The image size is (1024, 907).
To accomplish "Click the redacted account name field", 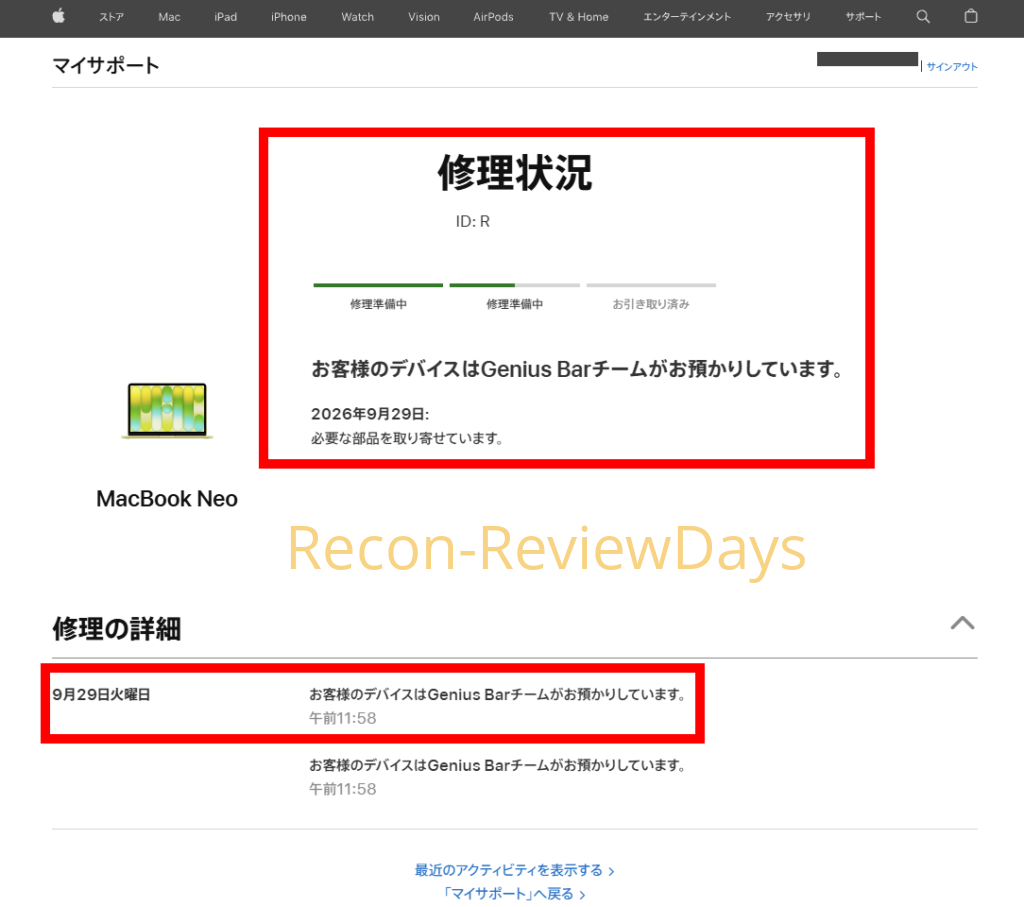I will tap(867, 59).
